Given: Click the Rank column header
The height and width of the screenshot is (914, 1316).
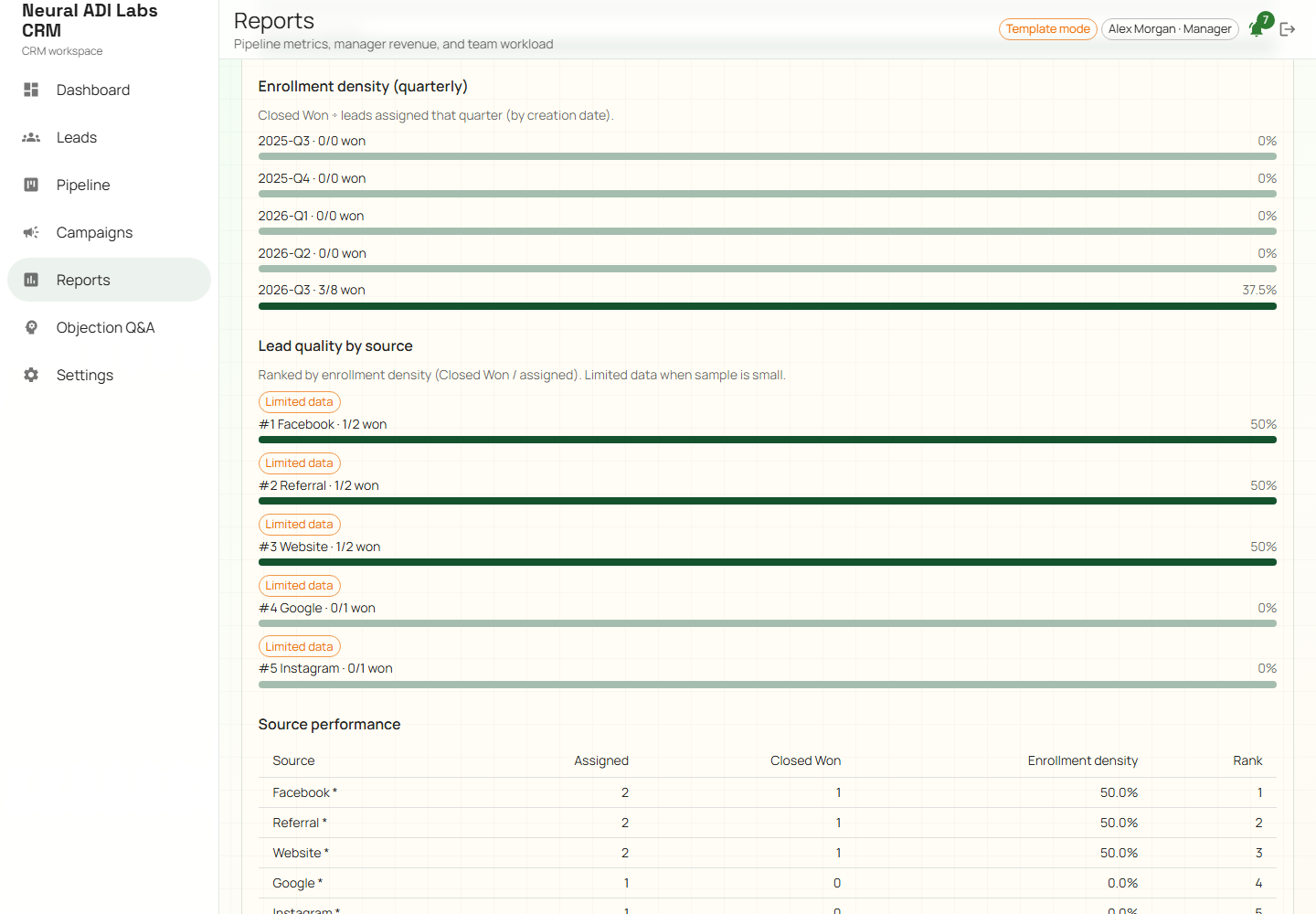Looking at the screenshot, I should pos(1247,760).
